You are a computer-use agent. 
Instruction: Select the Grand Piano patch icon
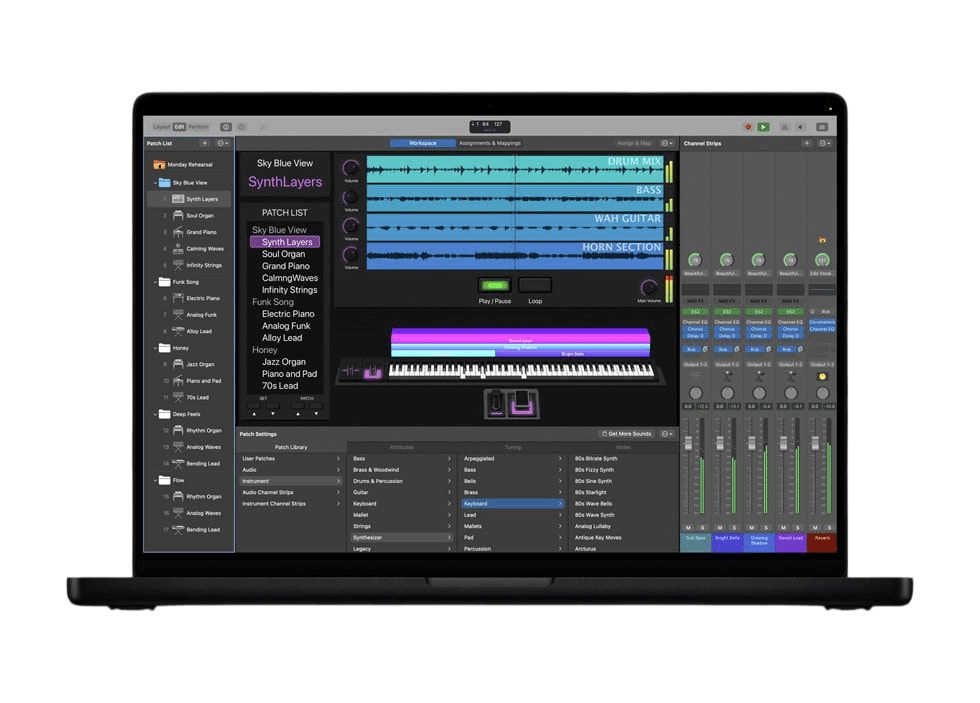point(177,232)
